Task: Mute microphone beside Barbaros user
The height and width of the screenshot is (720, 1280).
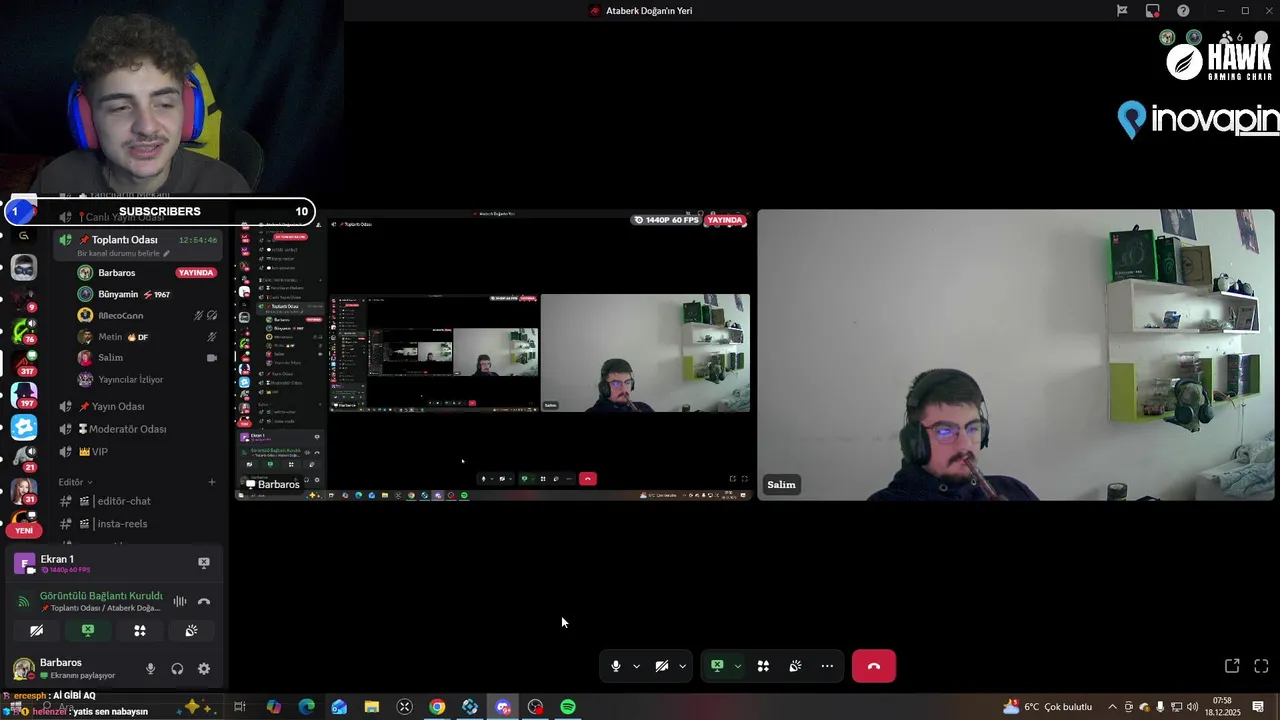Action: tap(151, 669)
